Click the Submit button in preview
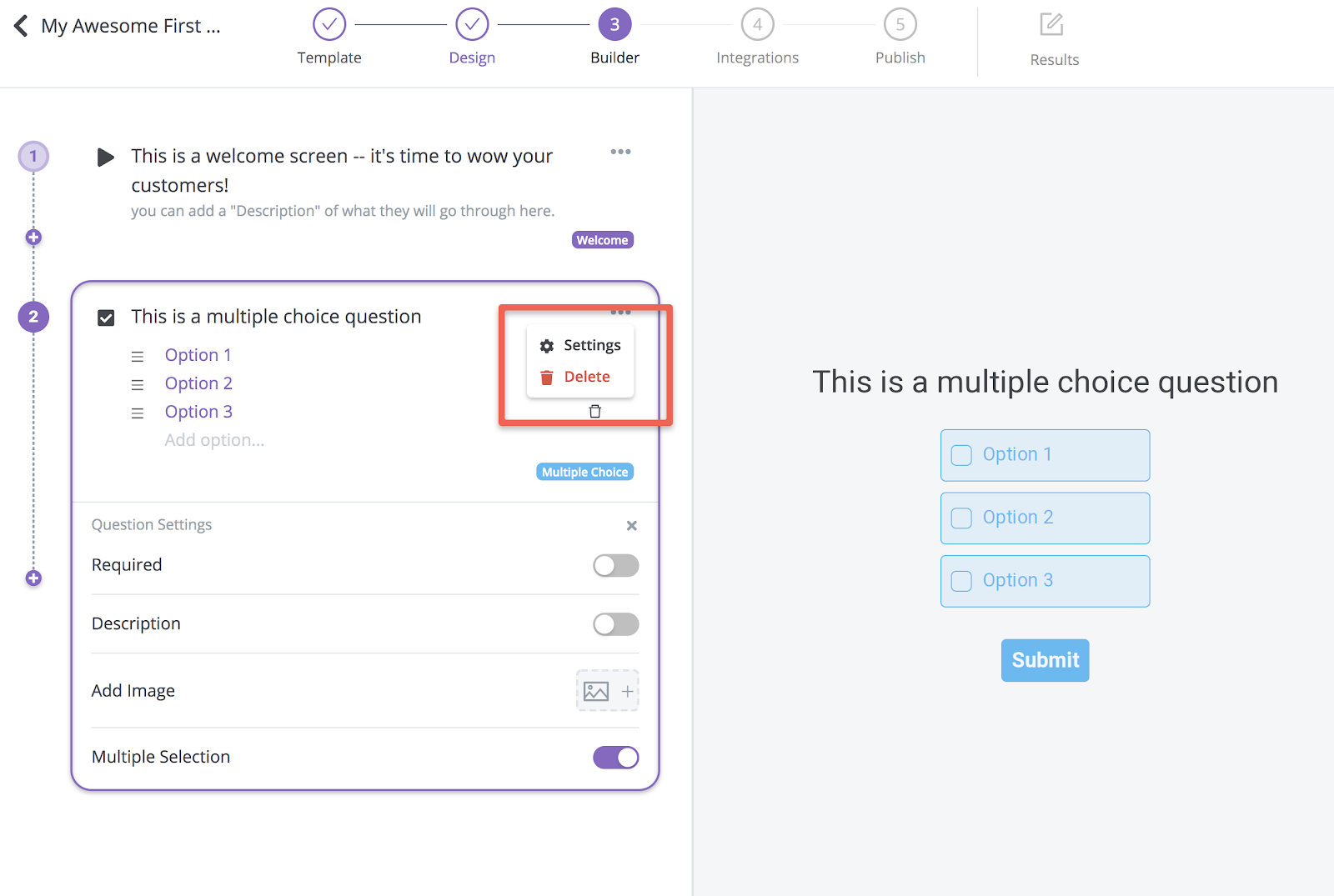1334x896 pixels. pyautogui.click(x=1046, y=660)
